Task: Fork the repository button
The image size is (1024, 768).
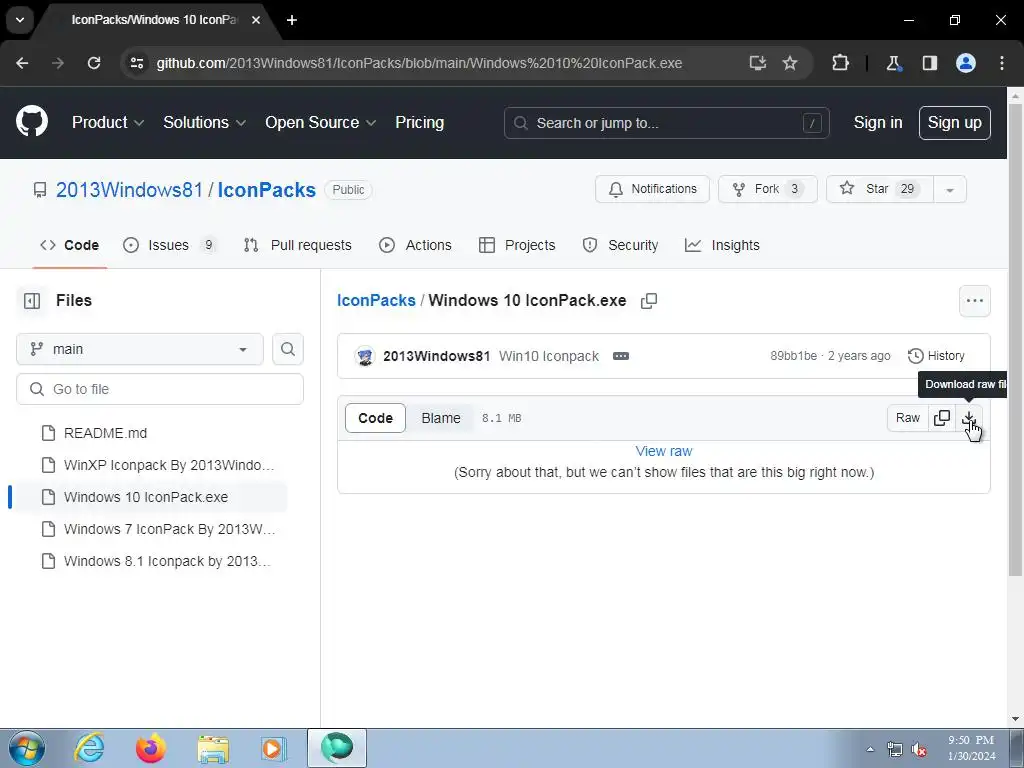Action: pyautogui.click(x=767, y=189)
